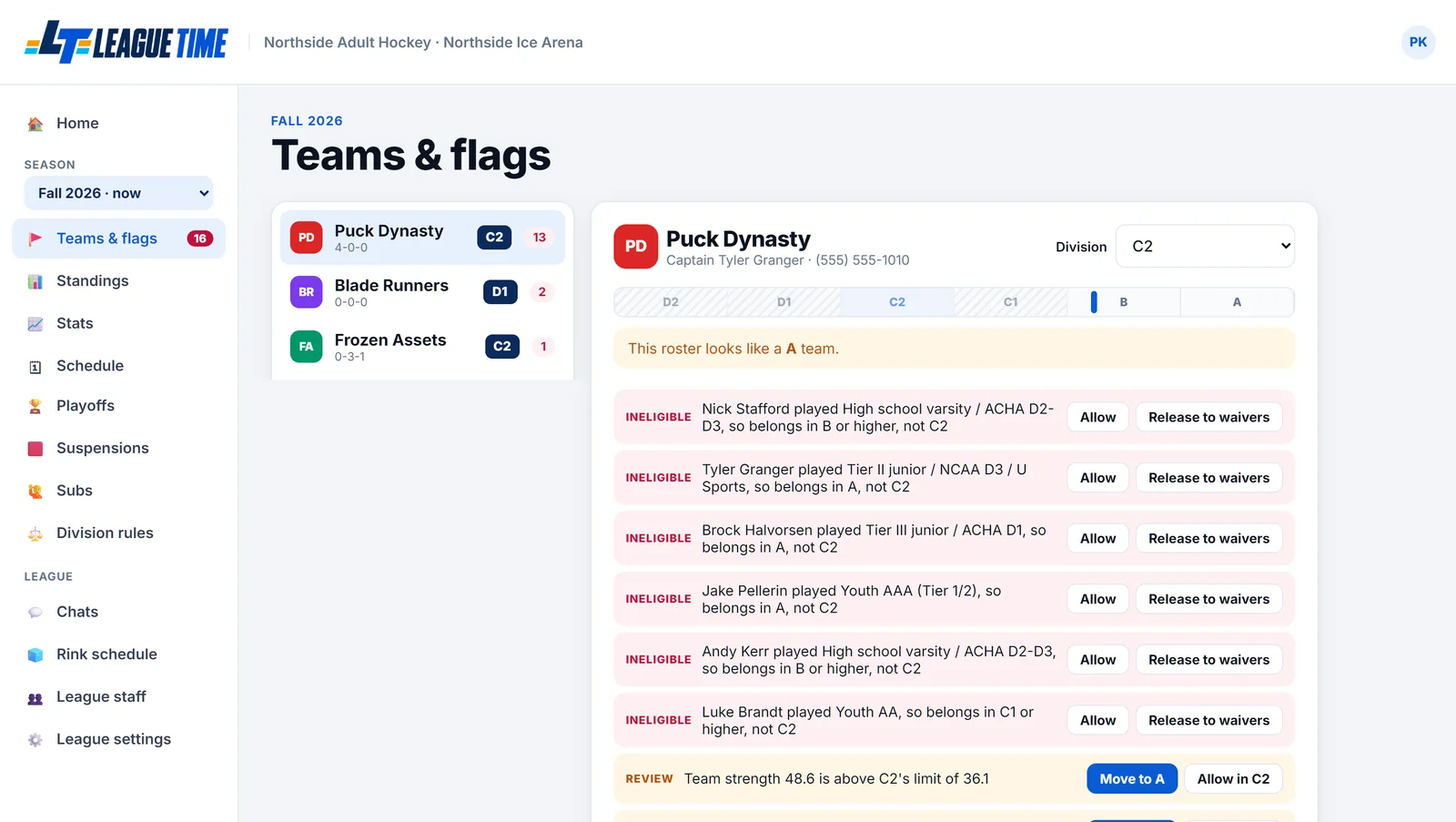This screenshot has width=1456, height=822.
Task: Release Brock Halvorsen to waivers
Action: (1208, 539)
